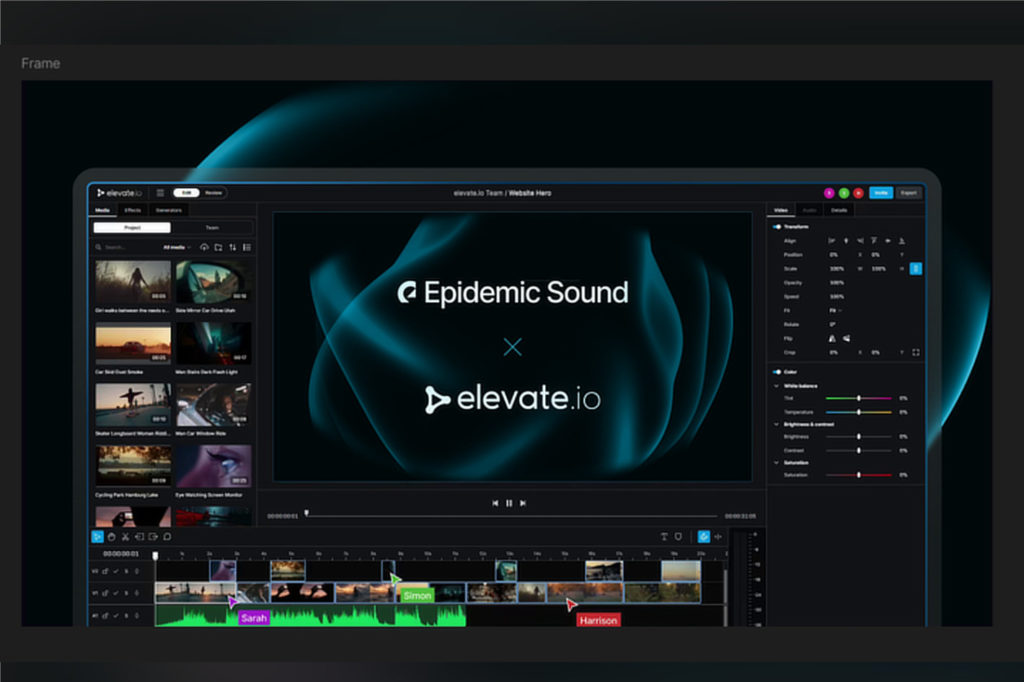
Task: Click the first Align icon (align left)
Action: [831, 240]
